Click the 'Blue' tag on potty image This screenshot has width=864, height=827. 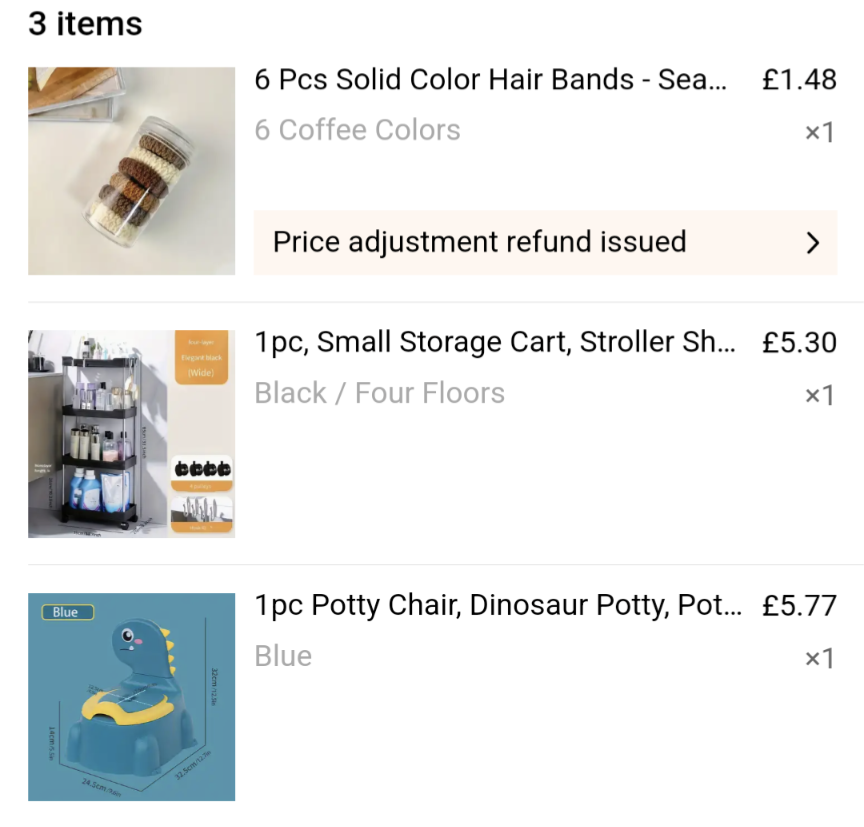(x=66, y=612)
